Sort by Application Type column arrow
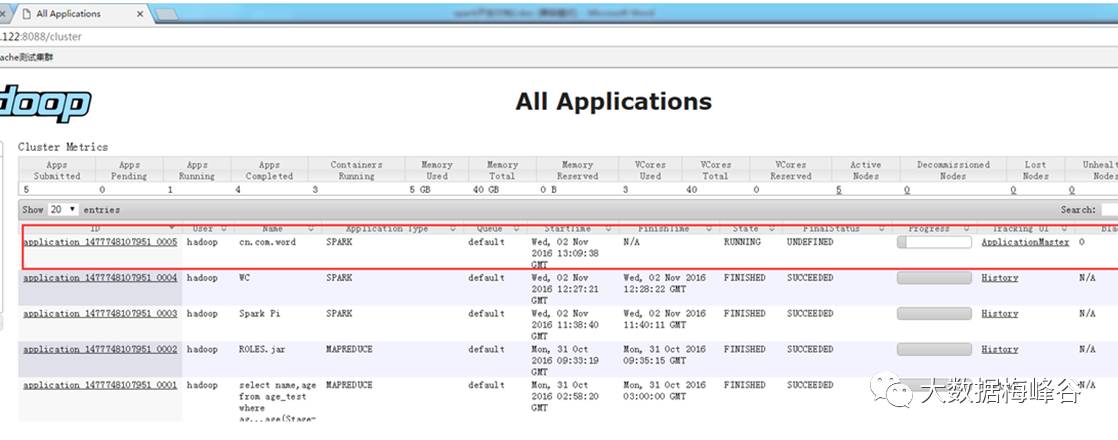The height and width of the screenshot is (440, 1118). [x=453, y=229]
